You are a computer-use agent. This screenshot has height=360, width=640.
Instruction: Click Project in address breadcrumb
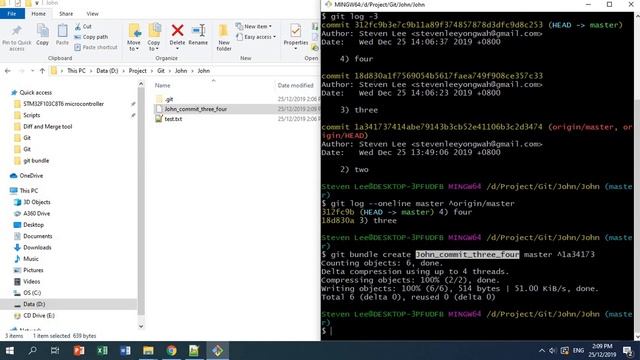138,71
